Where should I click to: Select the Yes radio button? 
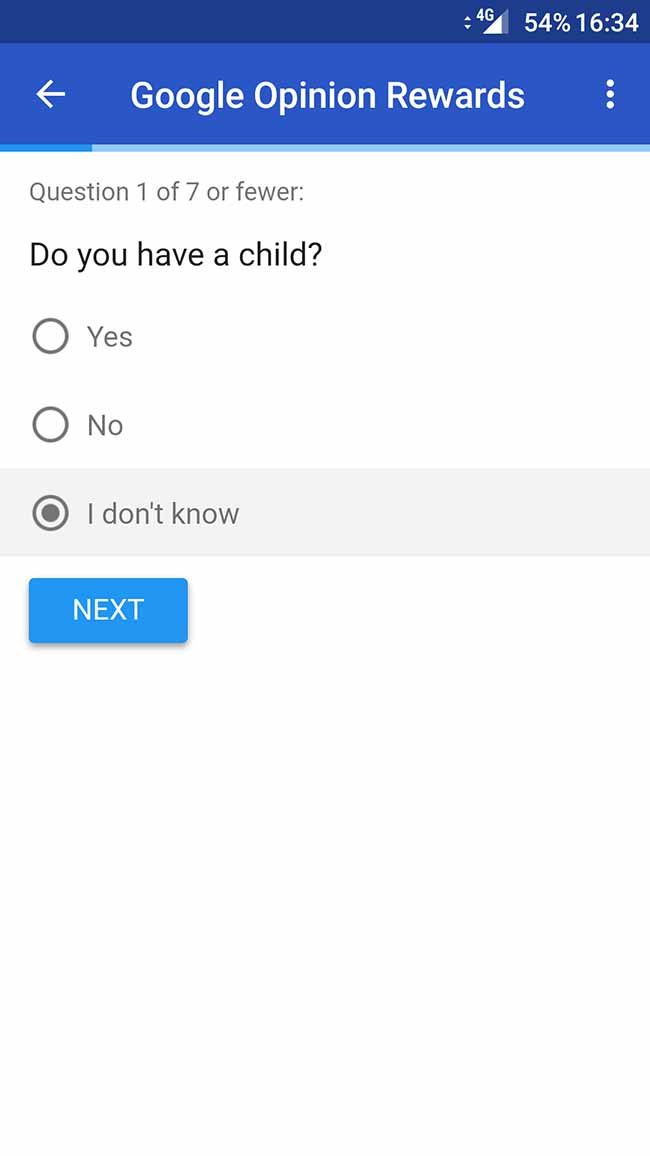pyautogui.click(x=50, y=336)
